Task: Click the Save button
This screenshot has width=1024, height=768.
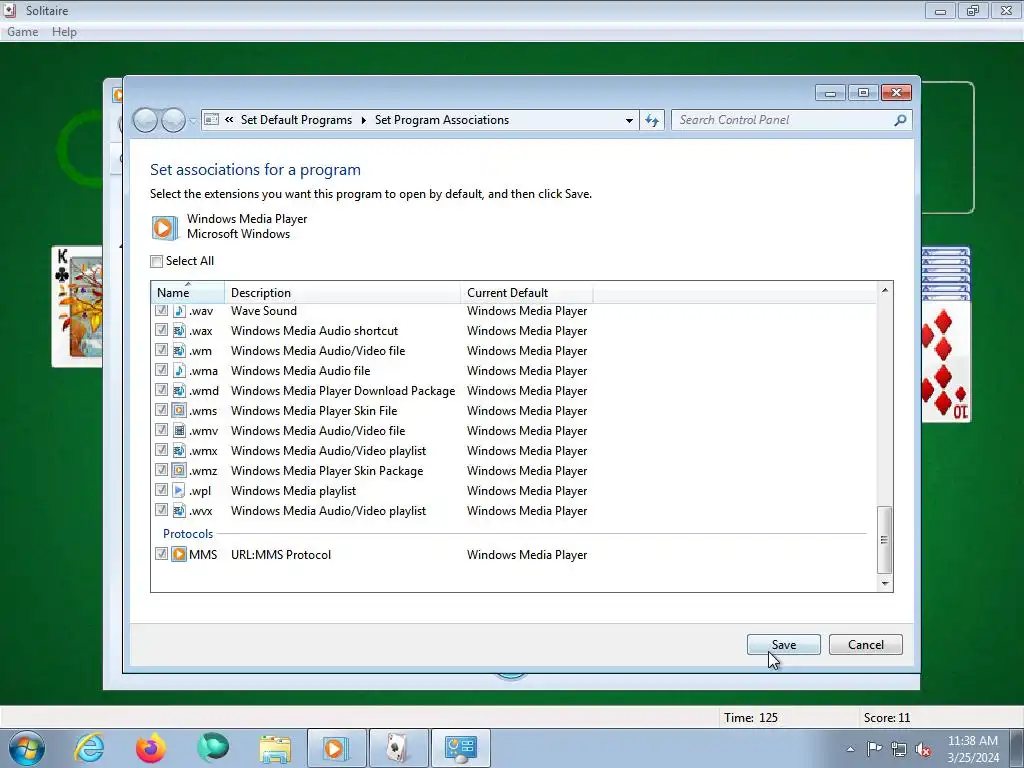Action: [784, 645]
